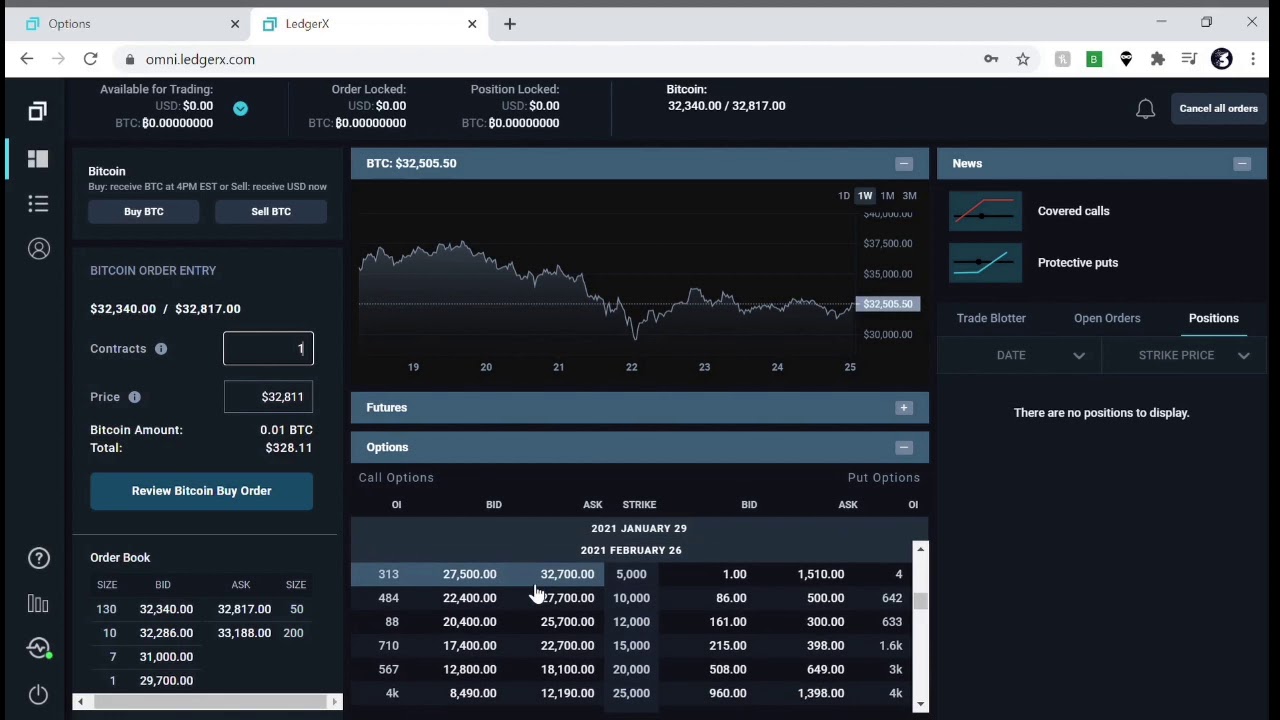Click order book ask 33,188.00
Screen dimensions: 1280x720
pyautogui.click(x=244, y=633)
